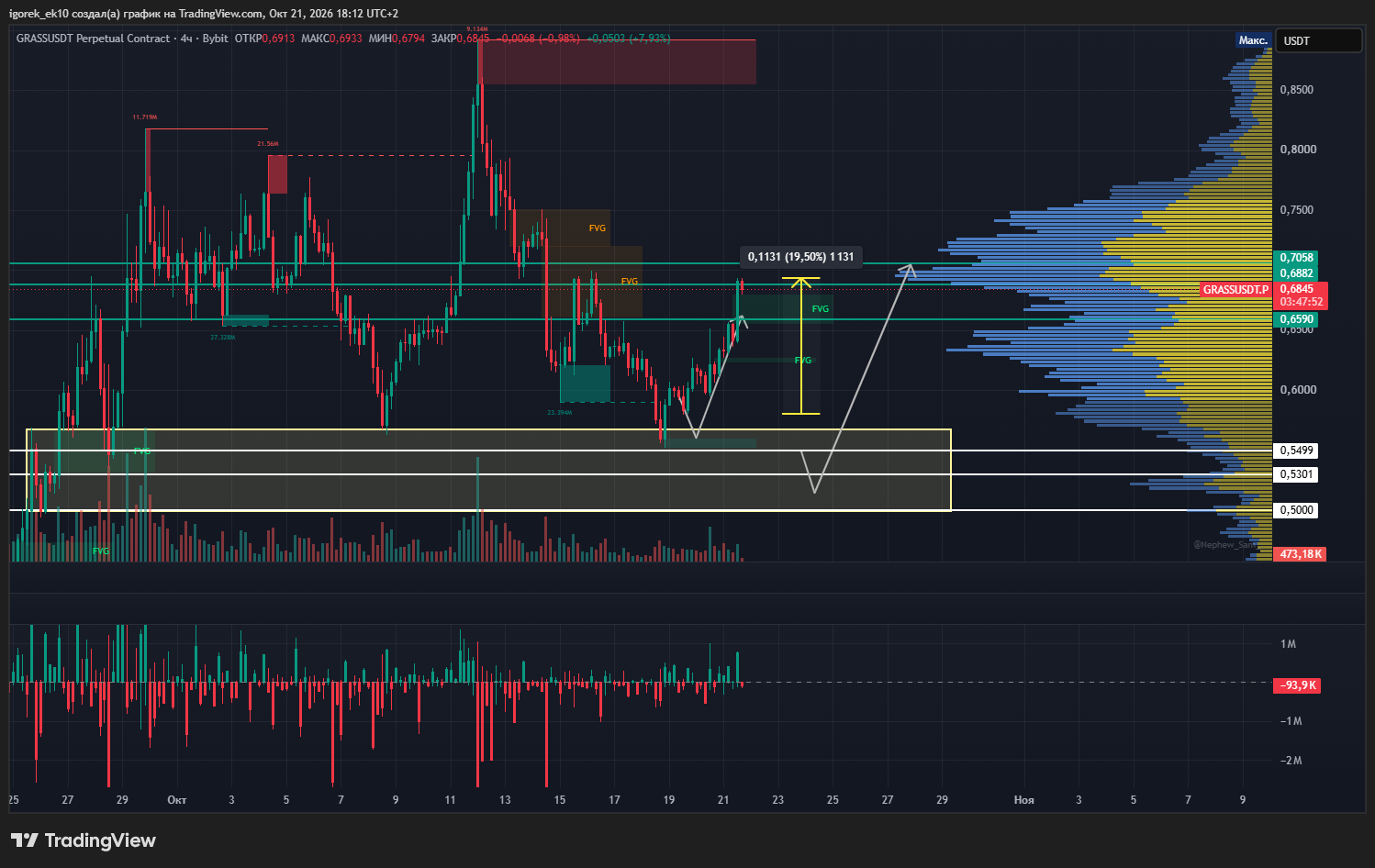Click the 11.719M volume annotation
This screenshot has width=1375, height=868.
pos(145,117)
